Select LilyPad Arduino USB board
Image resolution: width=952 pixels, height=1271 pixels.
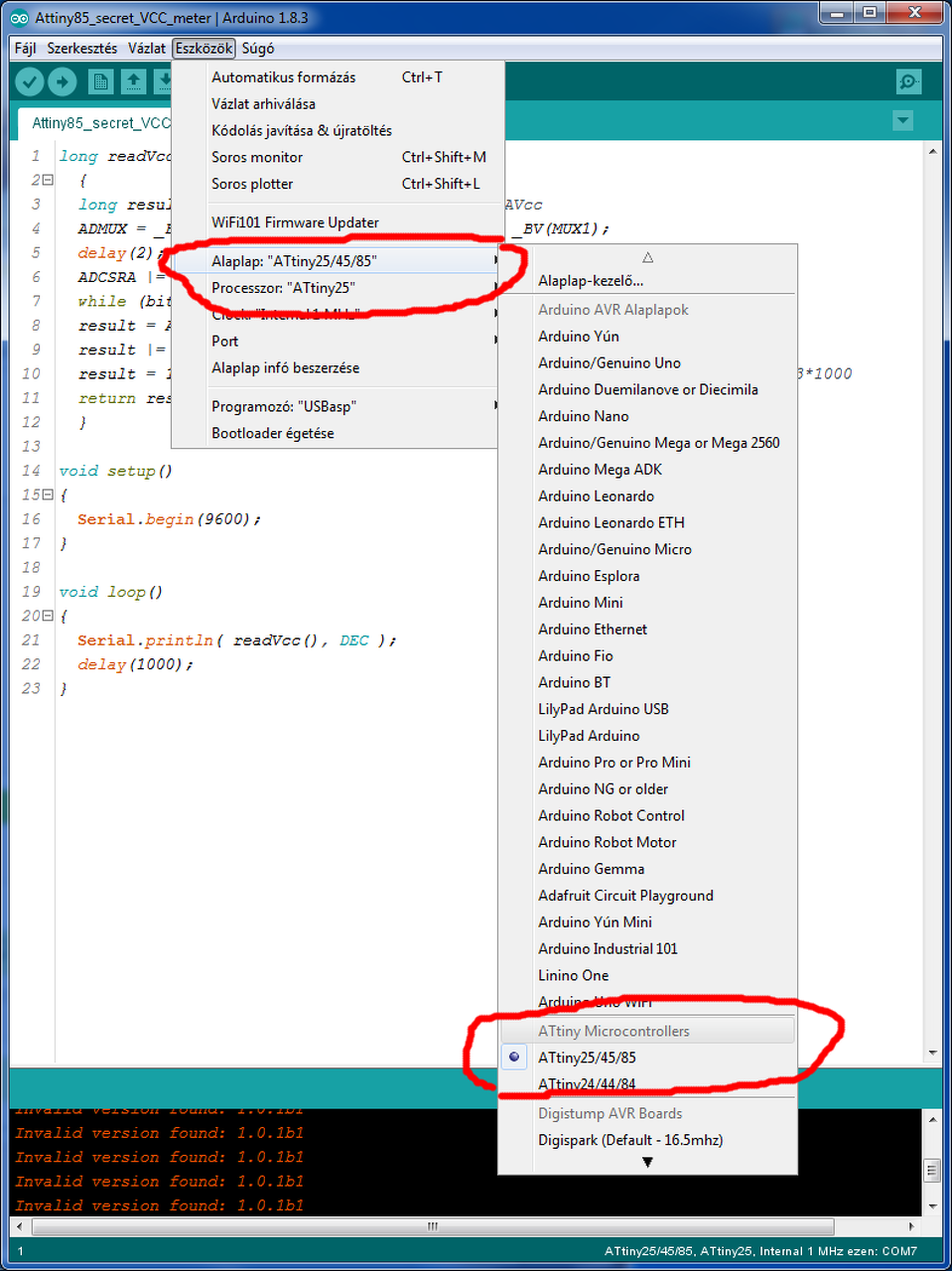(647, 709)
